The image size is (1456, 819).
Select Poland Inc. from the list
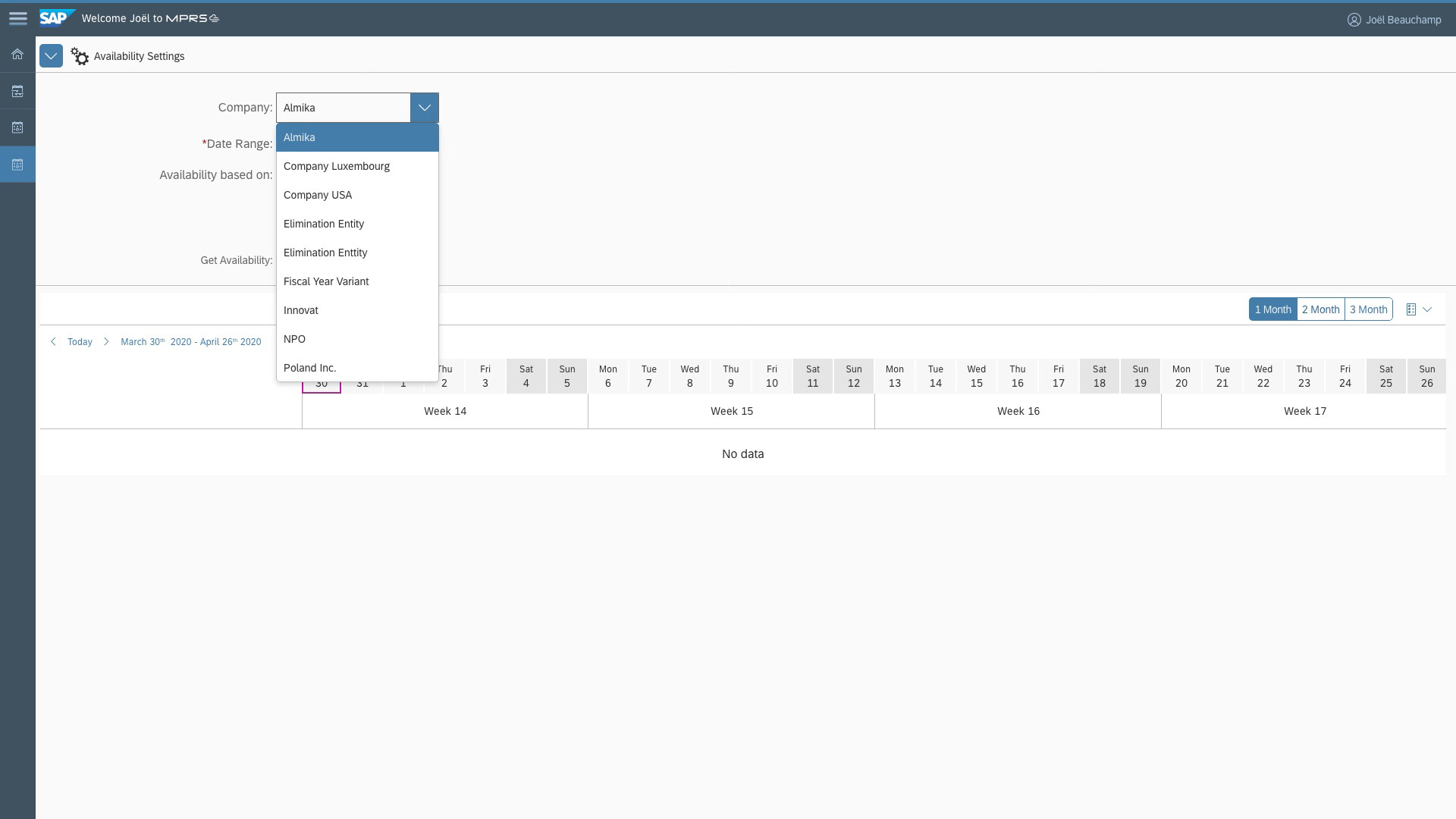click(357, 368)
